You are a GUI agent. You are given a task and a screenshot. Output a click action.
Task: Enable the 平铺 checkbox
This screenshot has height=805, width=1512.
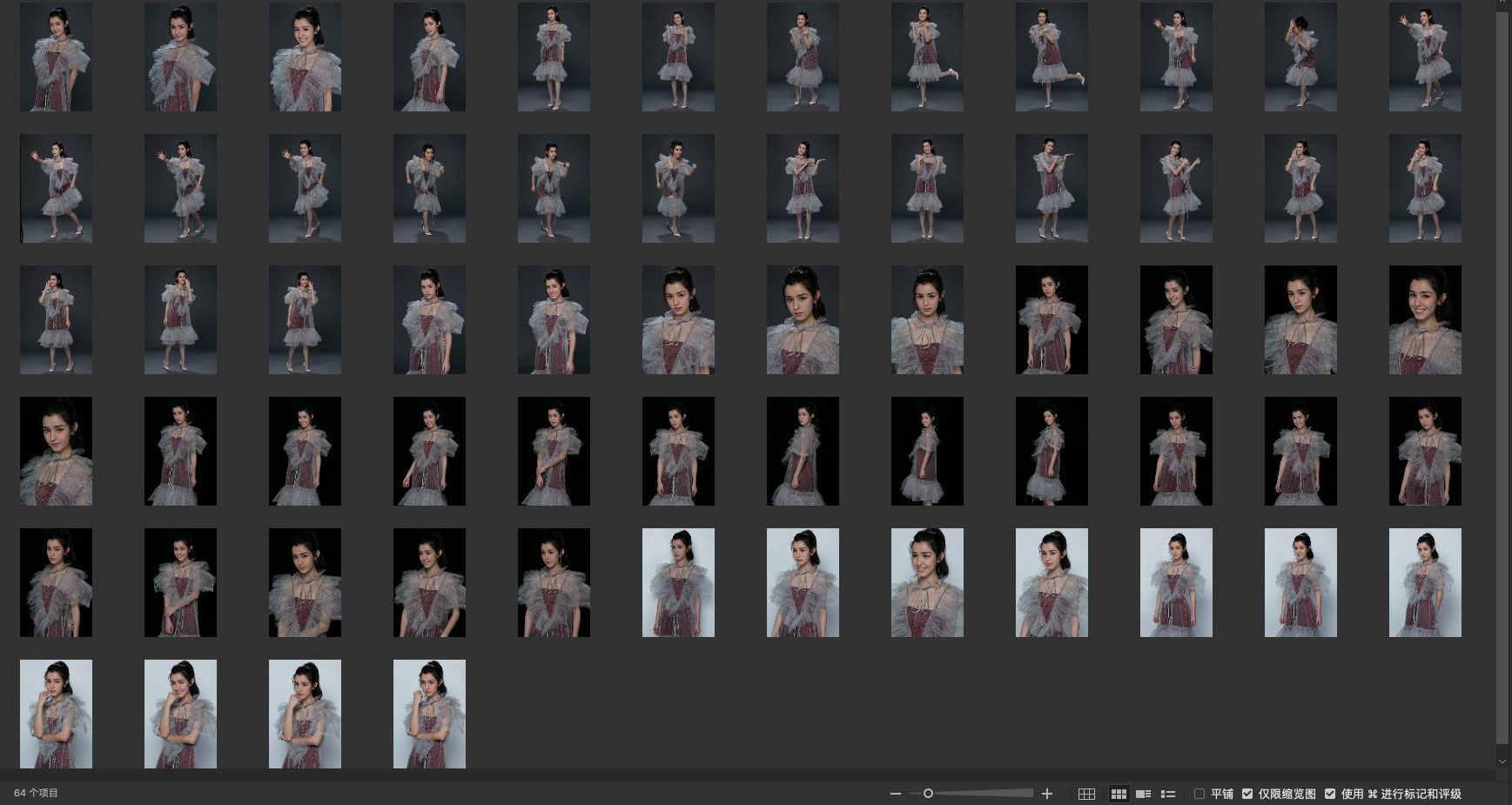point(1200,794)
